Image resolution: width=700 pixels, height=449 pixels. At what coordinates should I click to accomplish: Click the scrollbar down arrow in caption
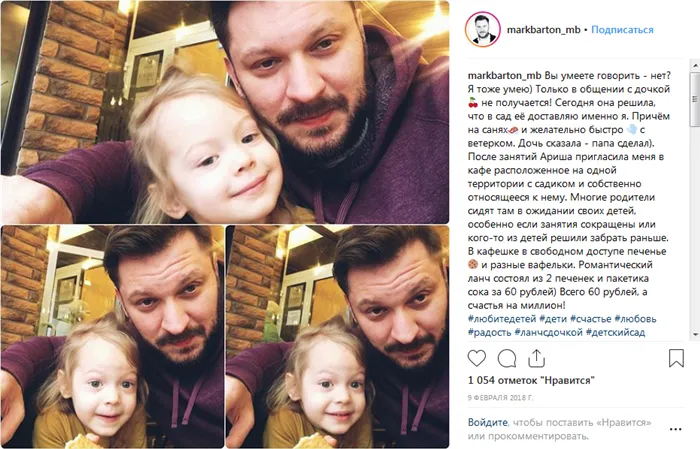pos(695,335)
